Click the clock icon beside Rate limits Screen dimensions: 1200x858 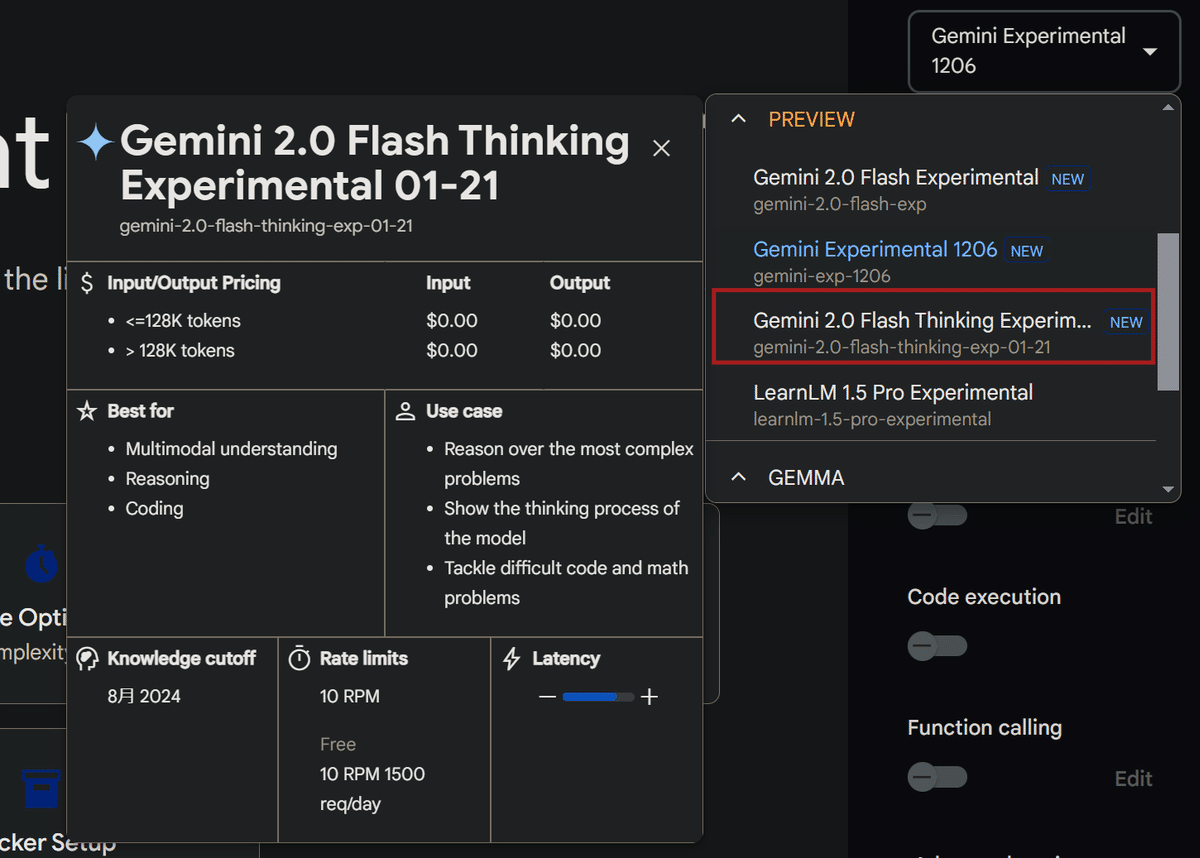tap(299, 658)
